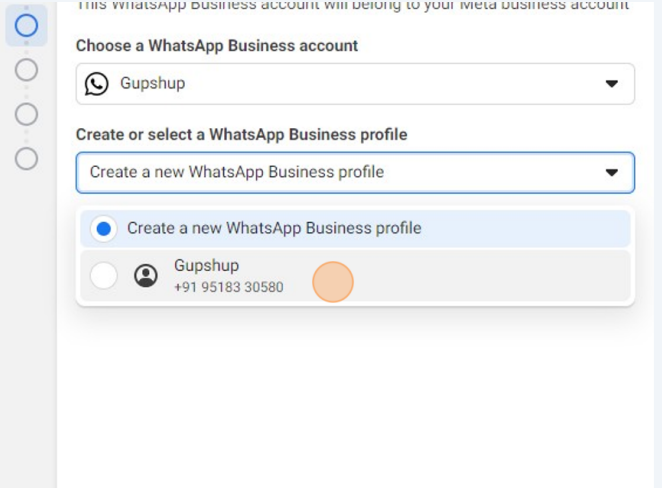This screenshot has width=662, height=488.
Task: Jump to the third step circle
Action: [26, 114]
